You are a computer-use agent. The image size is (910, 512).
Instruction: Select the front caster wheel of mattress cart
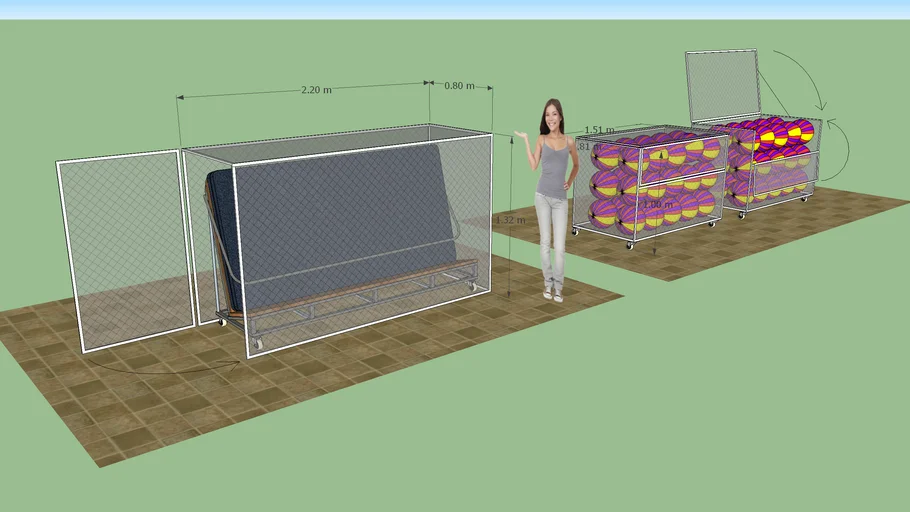258,344
